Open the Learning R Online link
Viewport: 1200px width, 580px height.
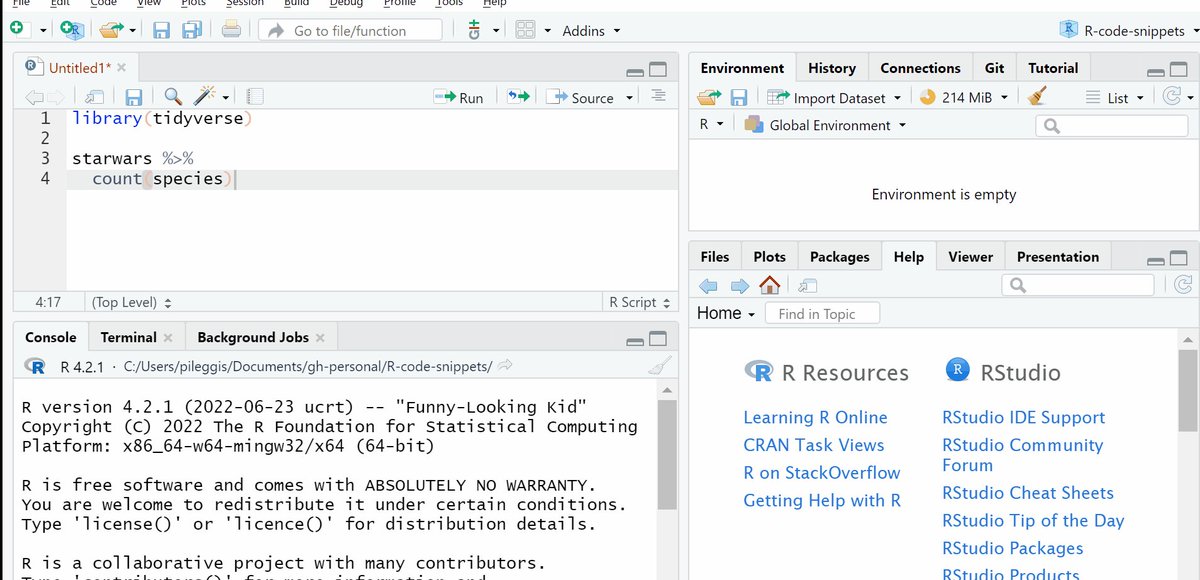(815, 418)
